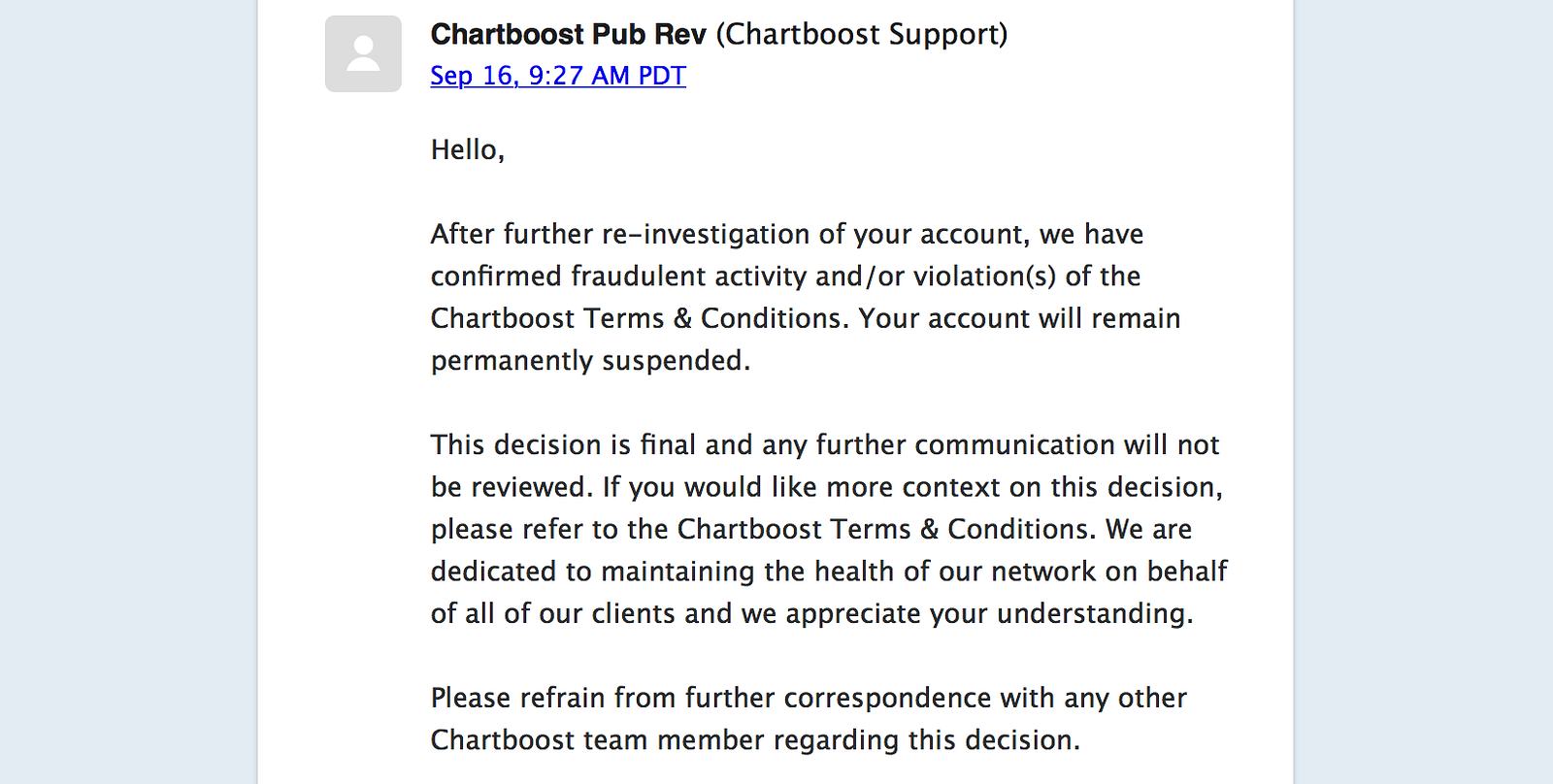The width and height of the screenshot is (1553, 784).
Task: Click the Hello, greeting line
Action: [x=467, y=149]
